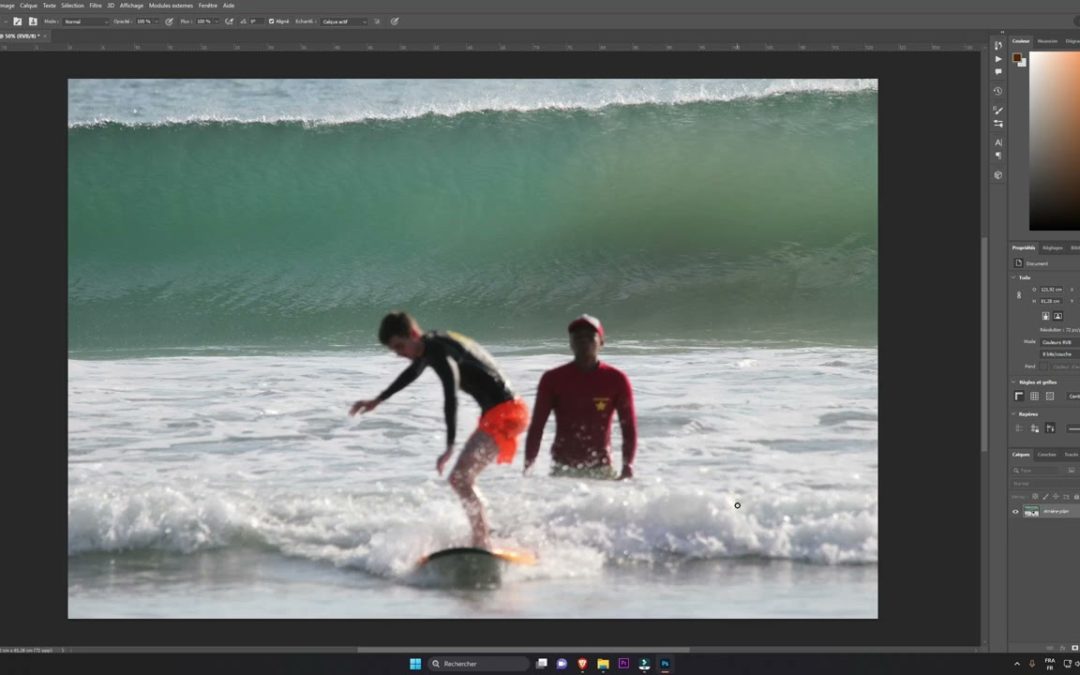Open the Calque menu
This screenshot has height=675, width=1080.
pyautogui.click(x=28, y=6)
